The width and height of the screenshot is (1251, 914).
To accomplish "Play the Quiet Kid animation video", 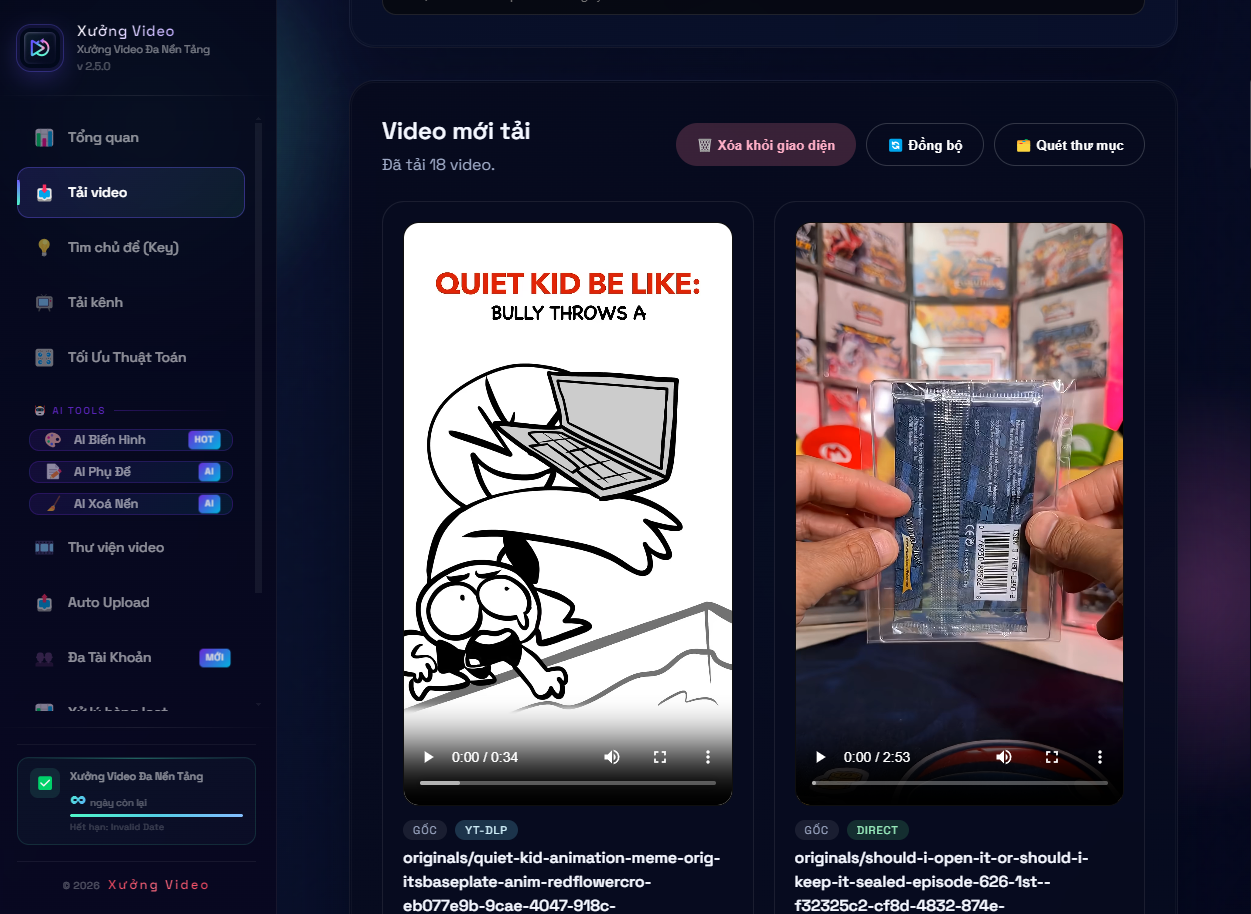I will 428,757.
